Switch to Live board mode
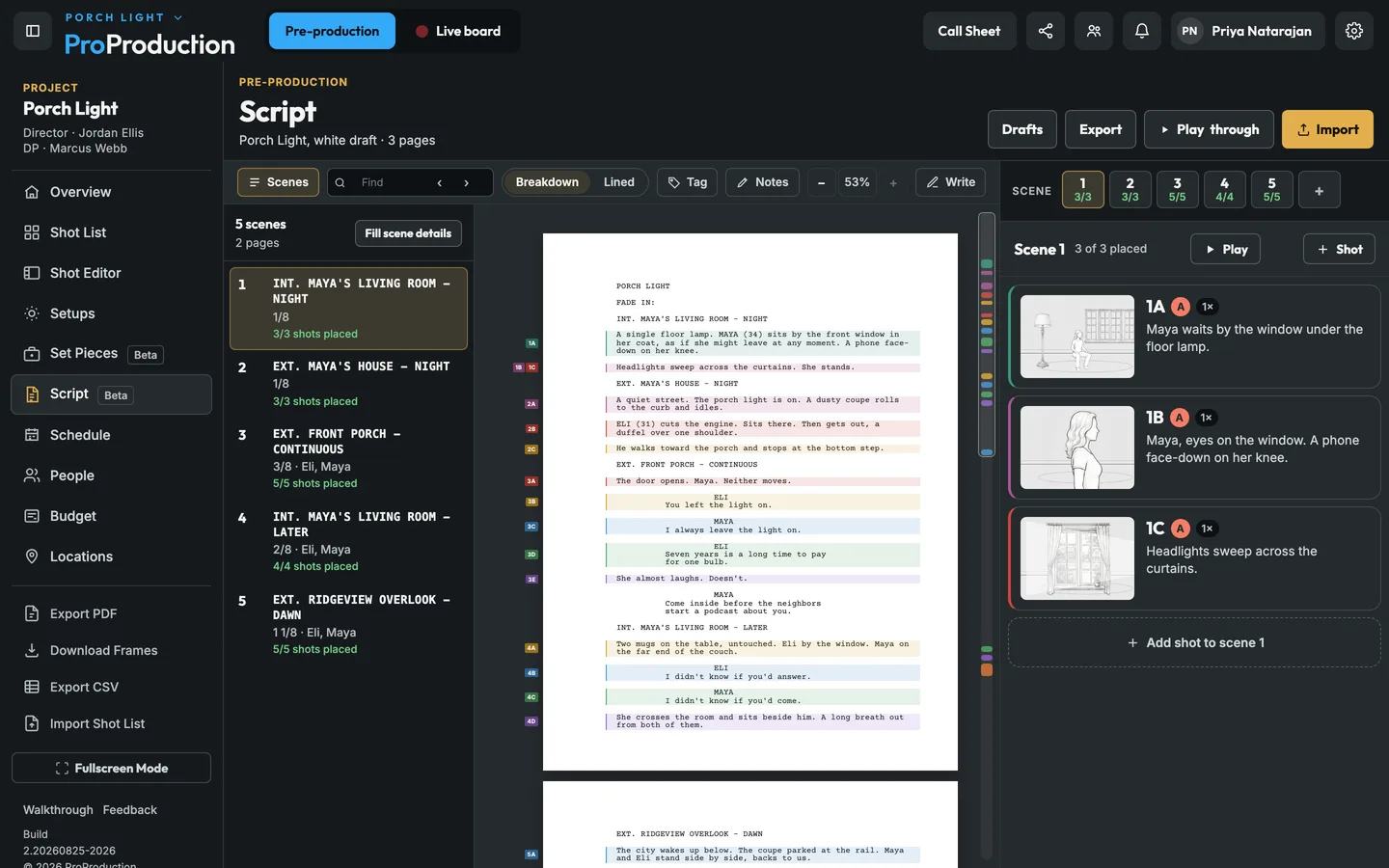 click(458, 31)
